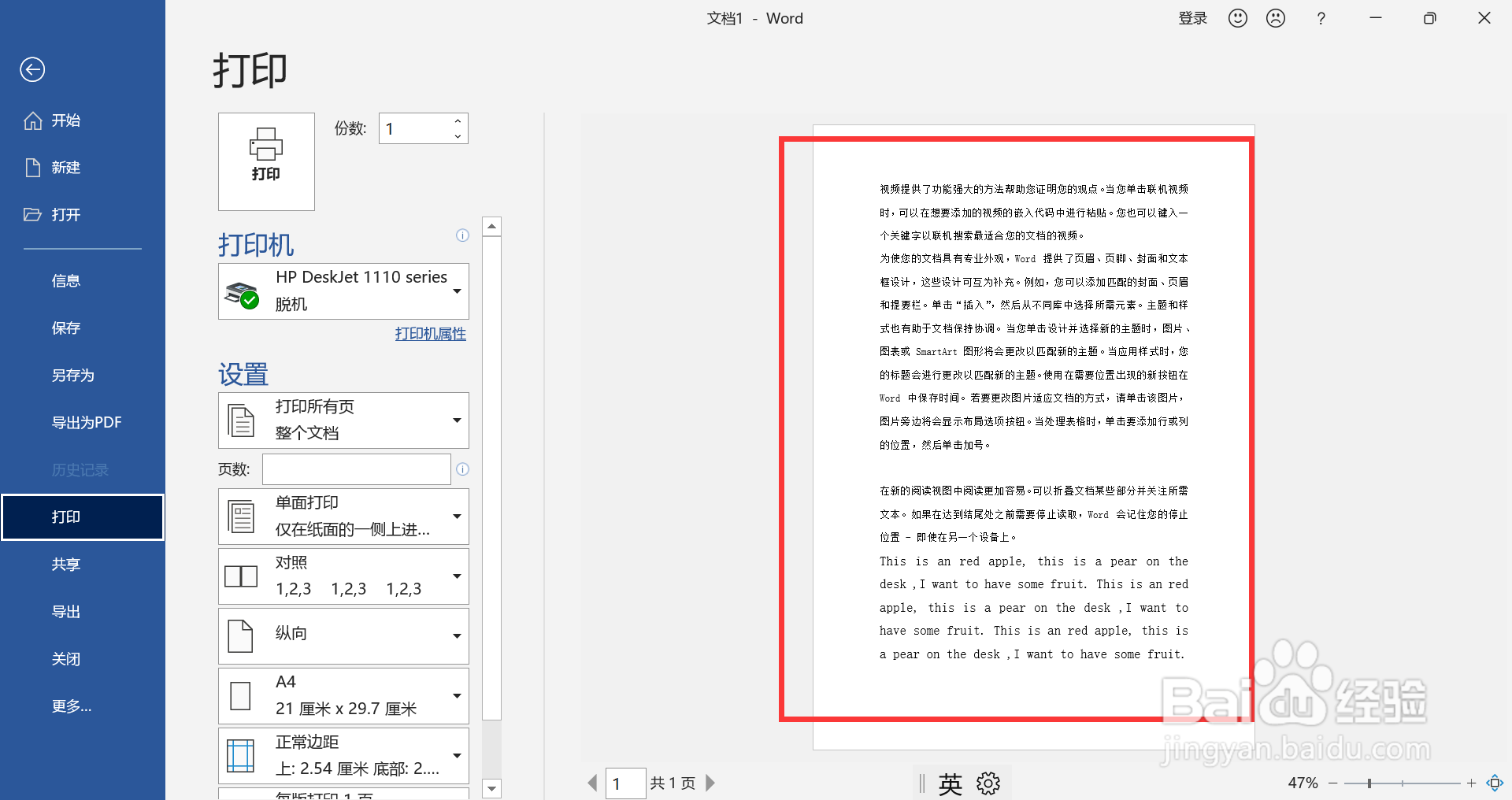Click the document preview page
The height and width of the screenshot is (800, 1512).
pos(1033,438)
